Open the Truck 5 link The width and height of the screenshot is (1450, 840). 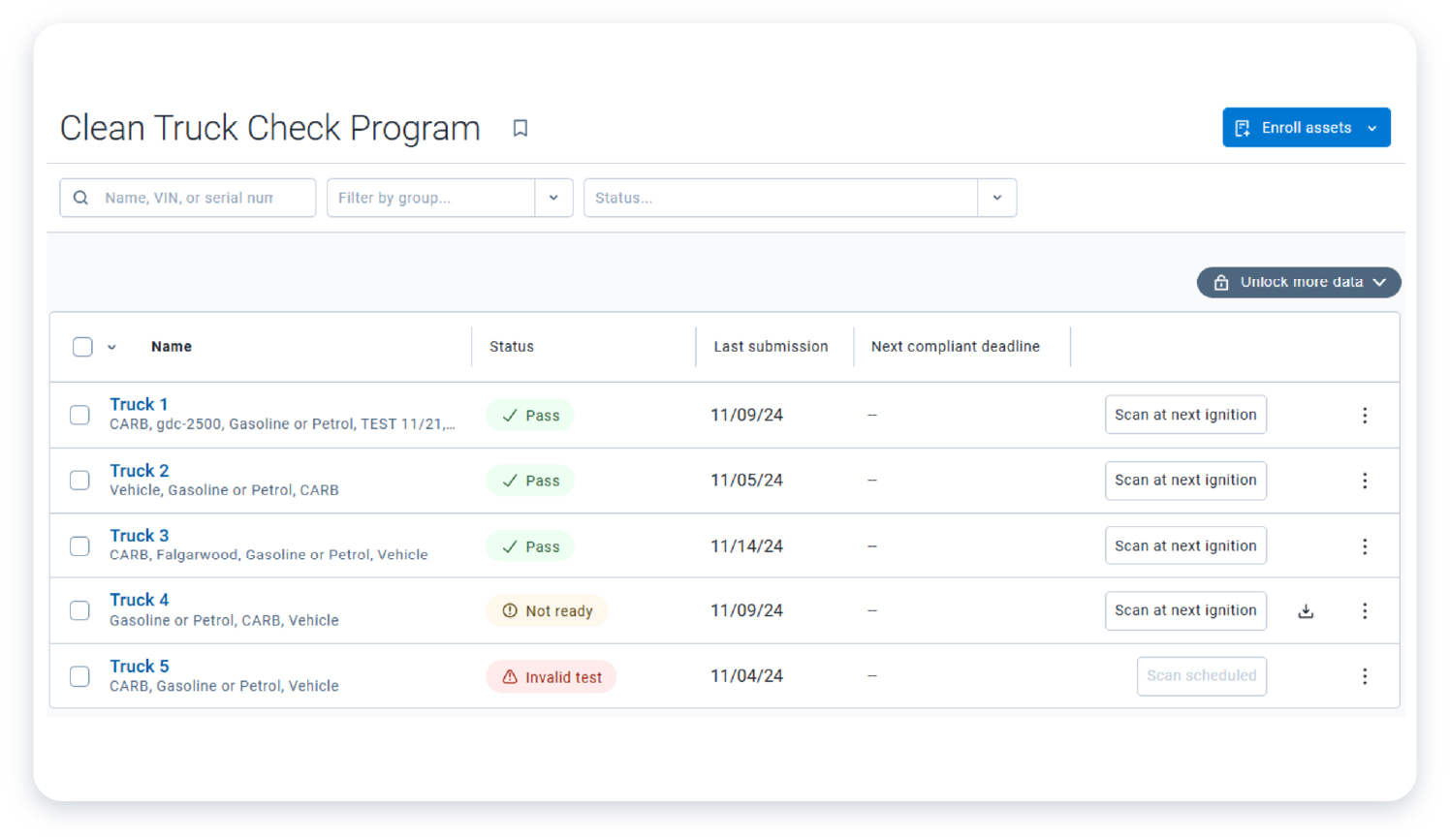[140, 667]
